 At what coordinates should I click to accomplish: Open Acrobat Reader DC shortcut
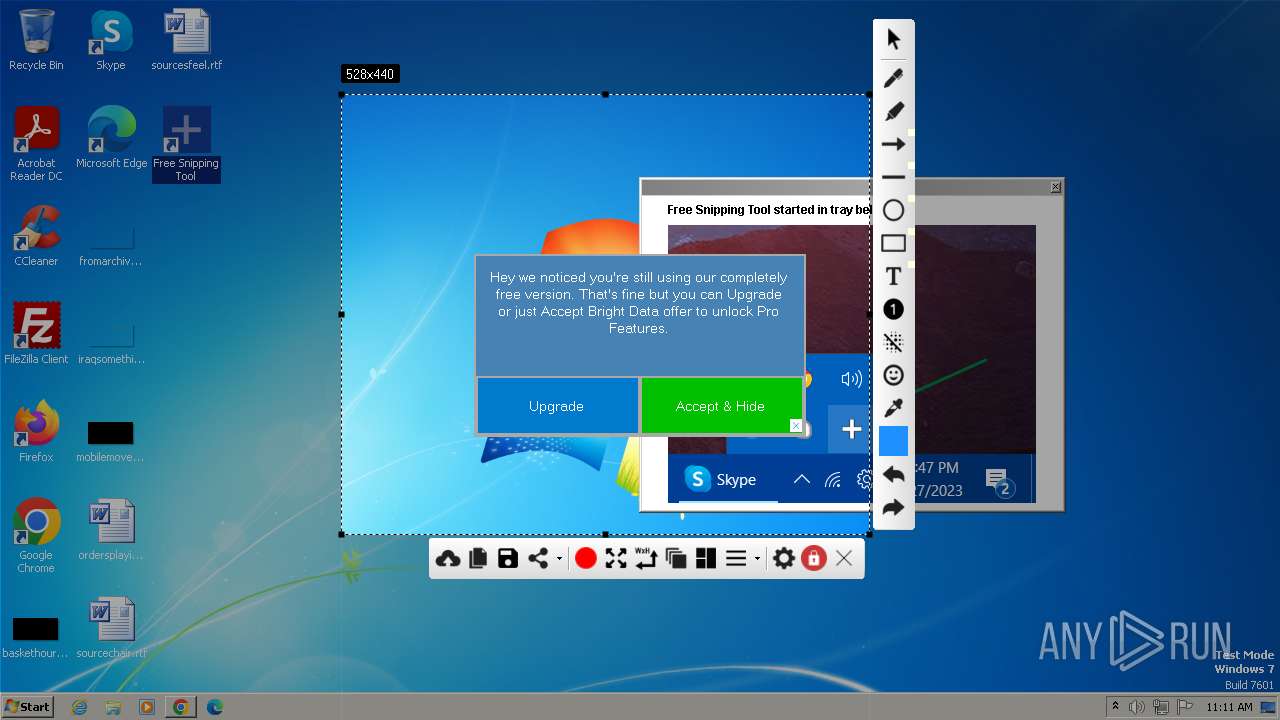(36, 145)
